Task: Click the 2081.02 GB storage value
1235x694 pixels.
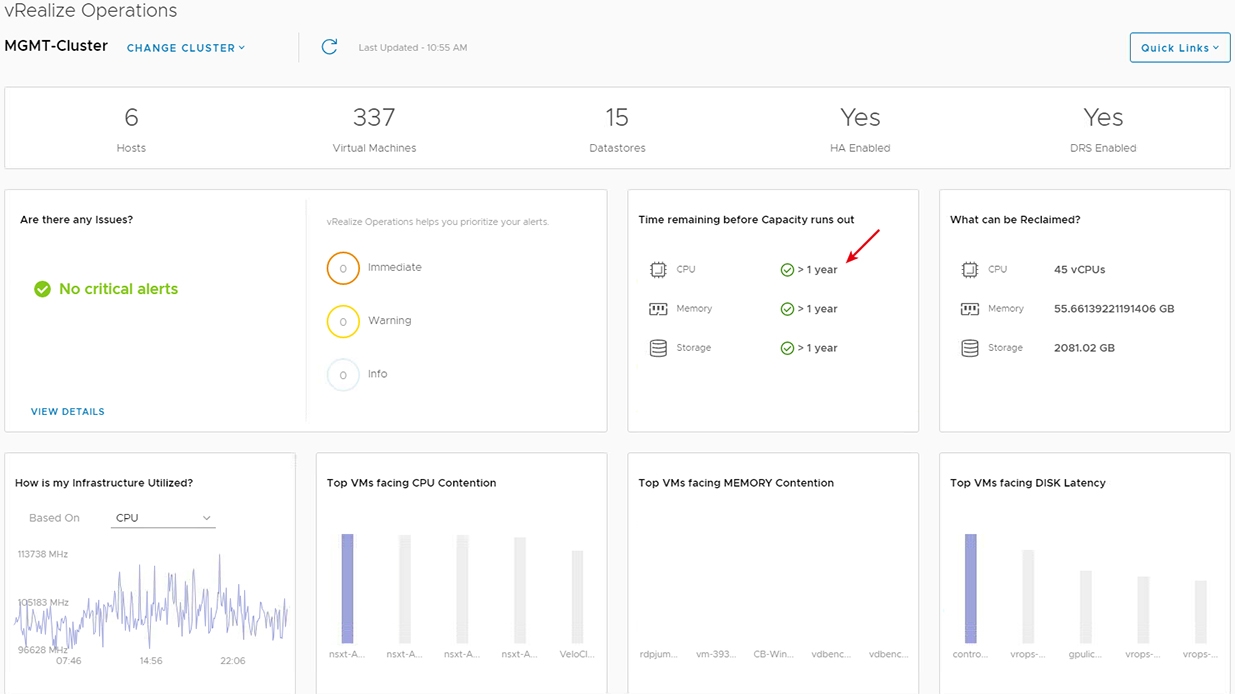Action: tap(1084, 348)
